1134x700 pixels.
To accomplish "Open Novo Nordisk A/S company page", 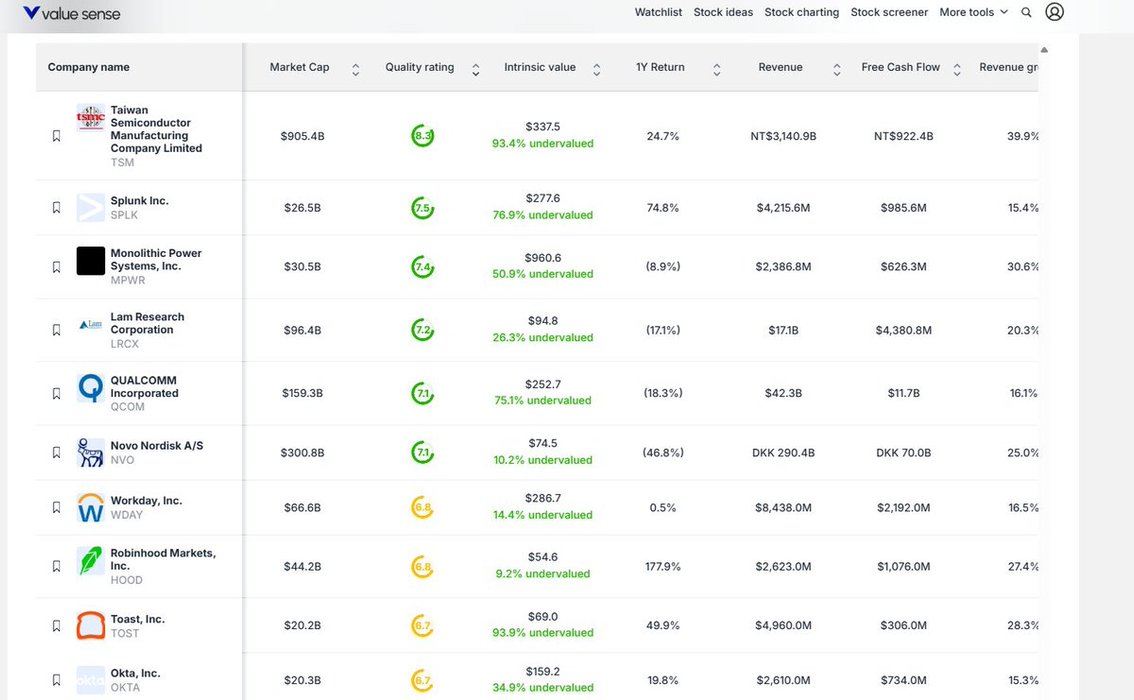I will coord(157,445).
